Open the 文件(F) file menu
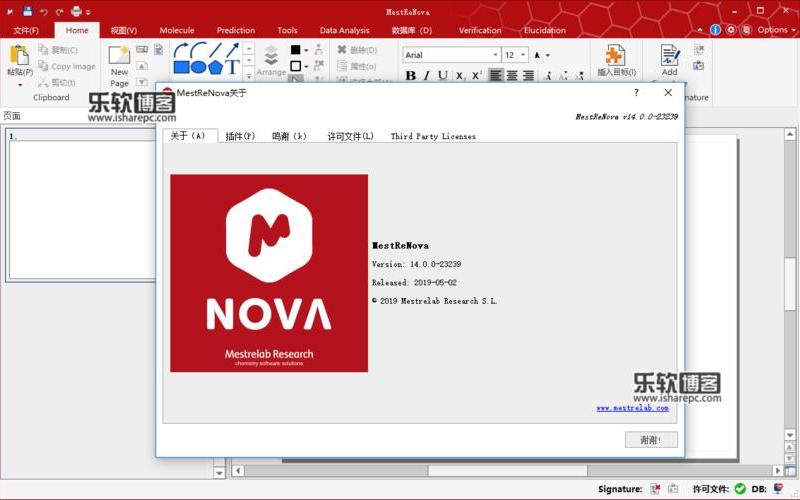 click(26, 30)
